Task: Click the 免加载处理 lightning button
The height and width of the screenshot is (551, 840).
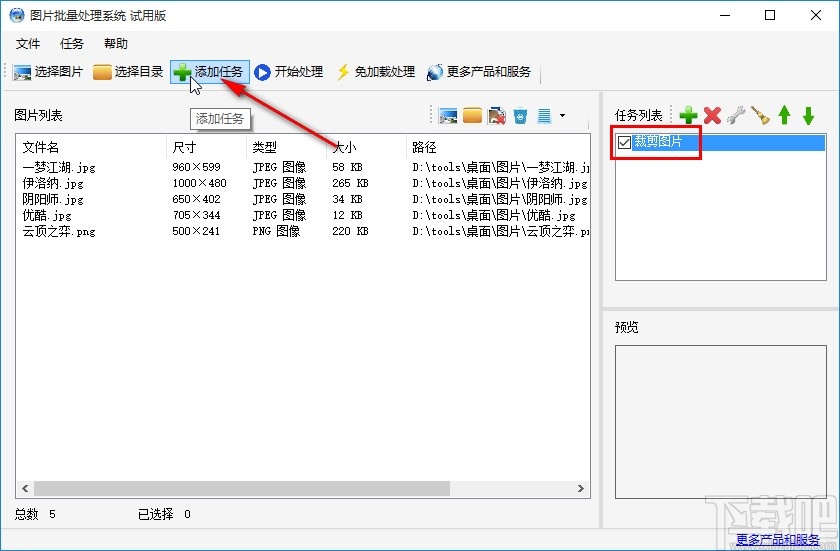Action: [376, 72]
